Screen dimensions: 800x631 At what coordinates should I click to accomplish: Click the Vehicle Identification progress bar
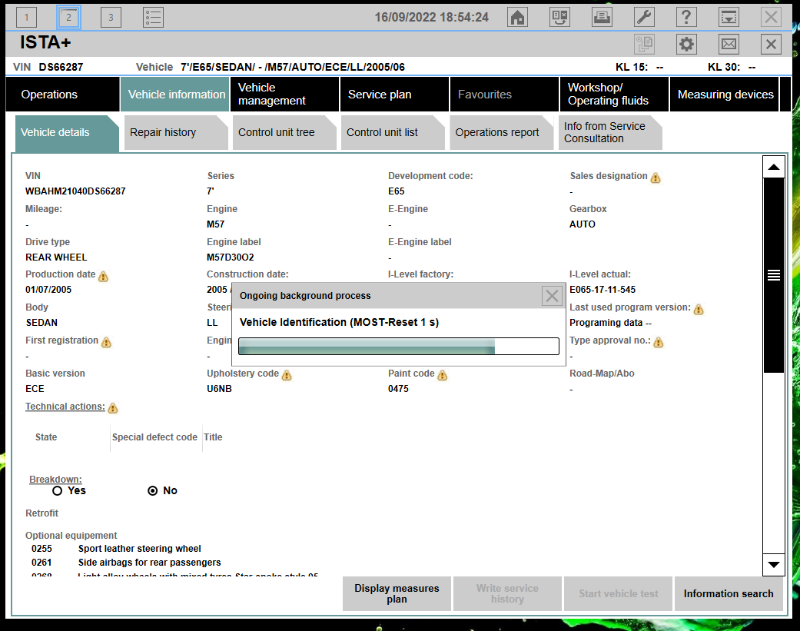[x=398, y=346]
